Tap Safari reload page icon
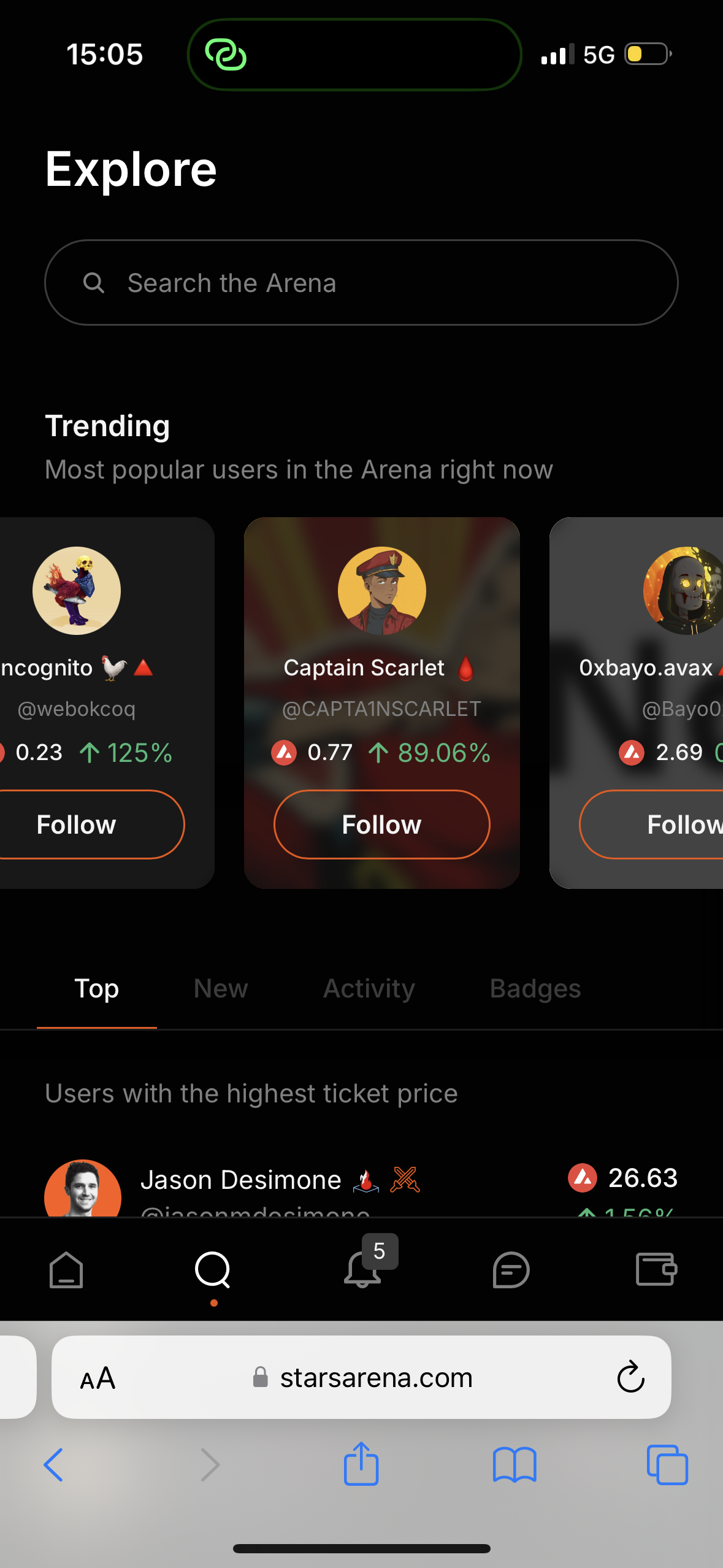This screenshot has height=1568, width=723. click(x=630, y=1377)
